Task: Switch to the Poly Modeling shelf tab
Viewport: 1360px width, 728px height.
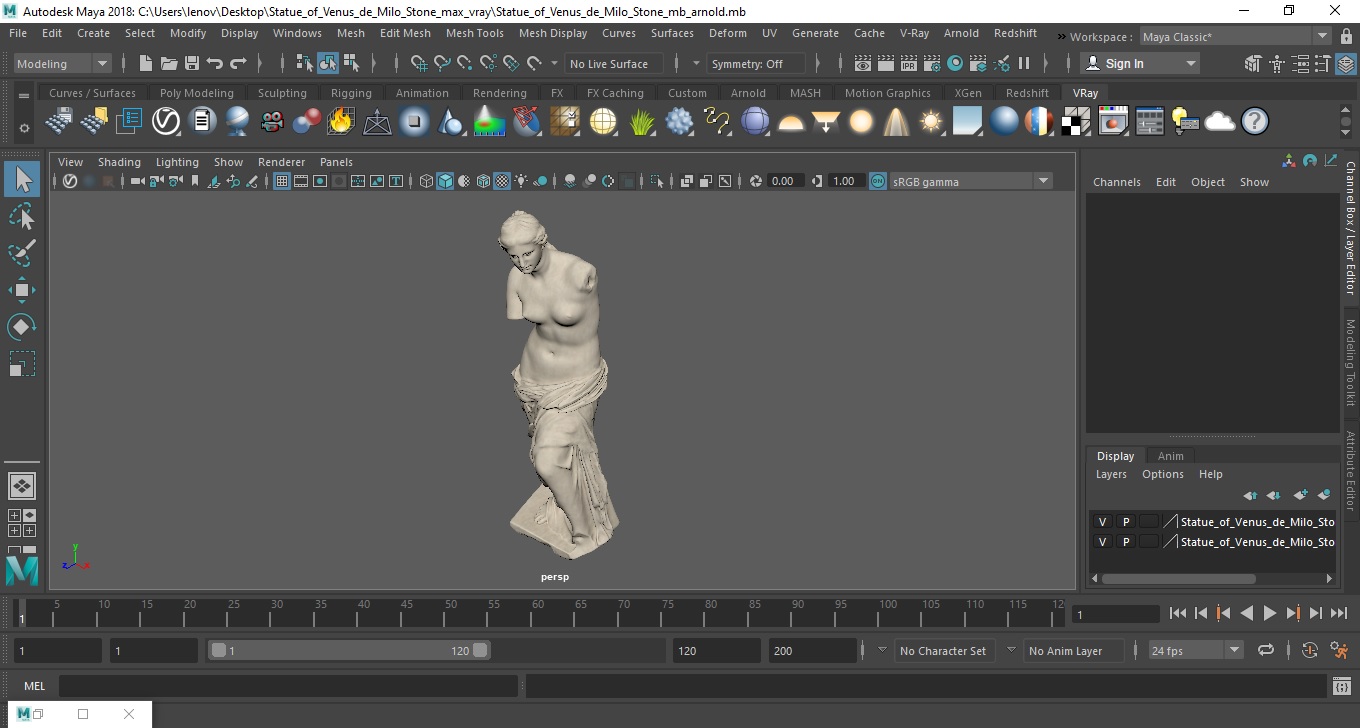Action: [196, 93]
